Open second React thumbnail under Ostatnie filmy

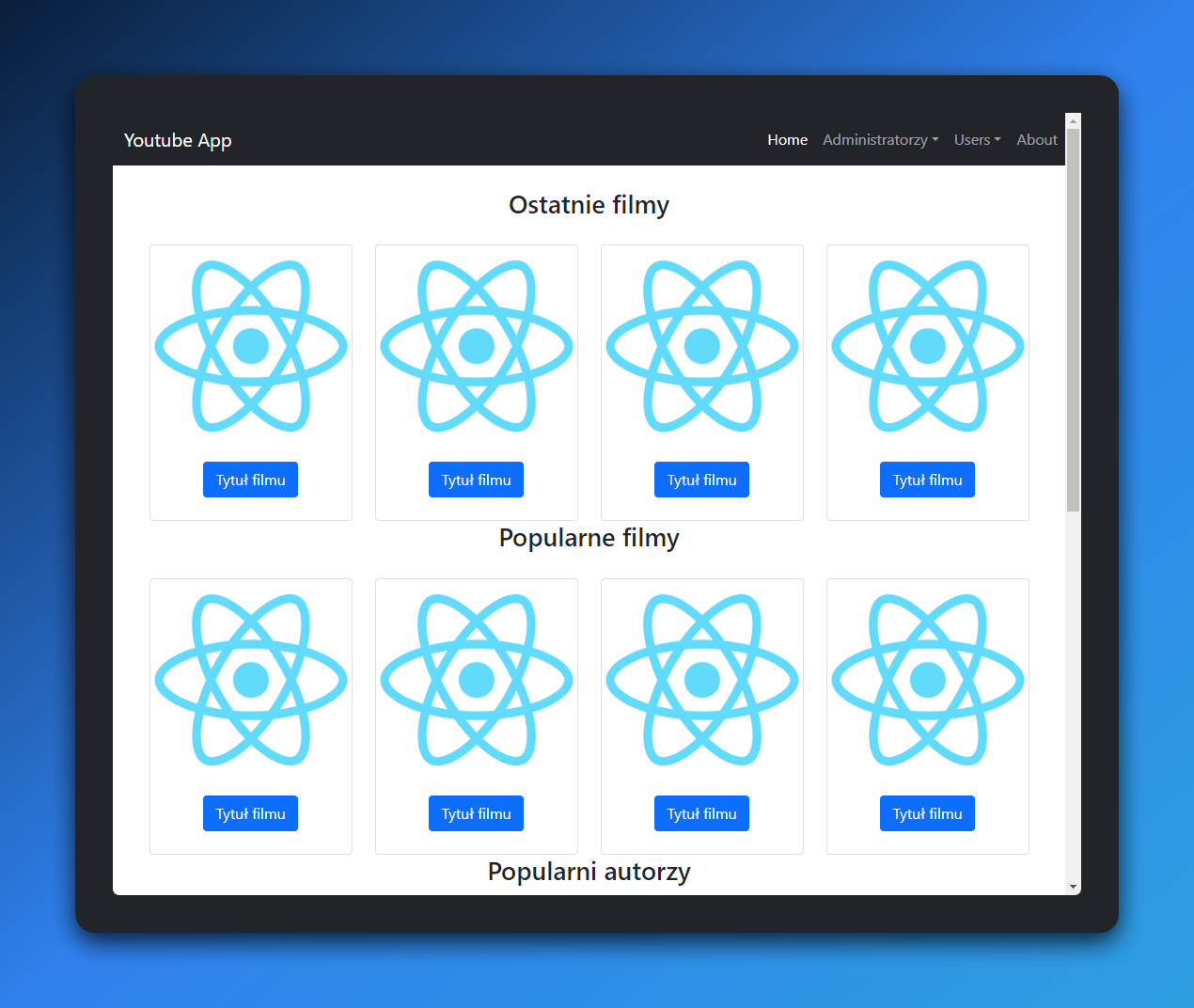point(477,346)
